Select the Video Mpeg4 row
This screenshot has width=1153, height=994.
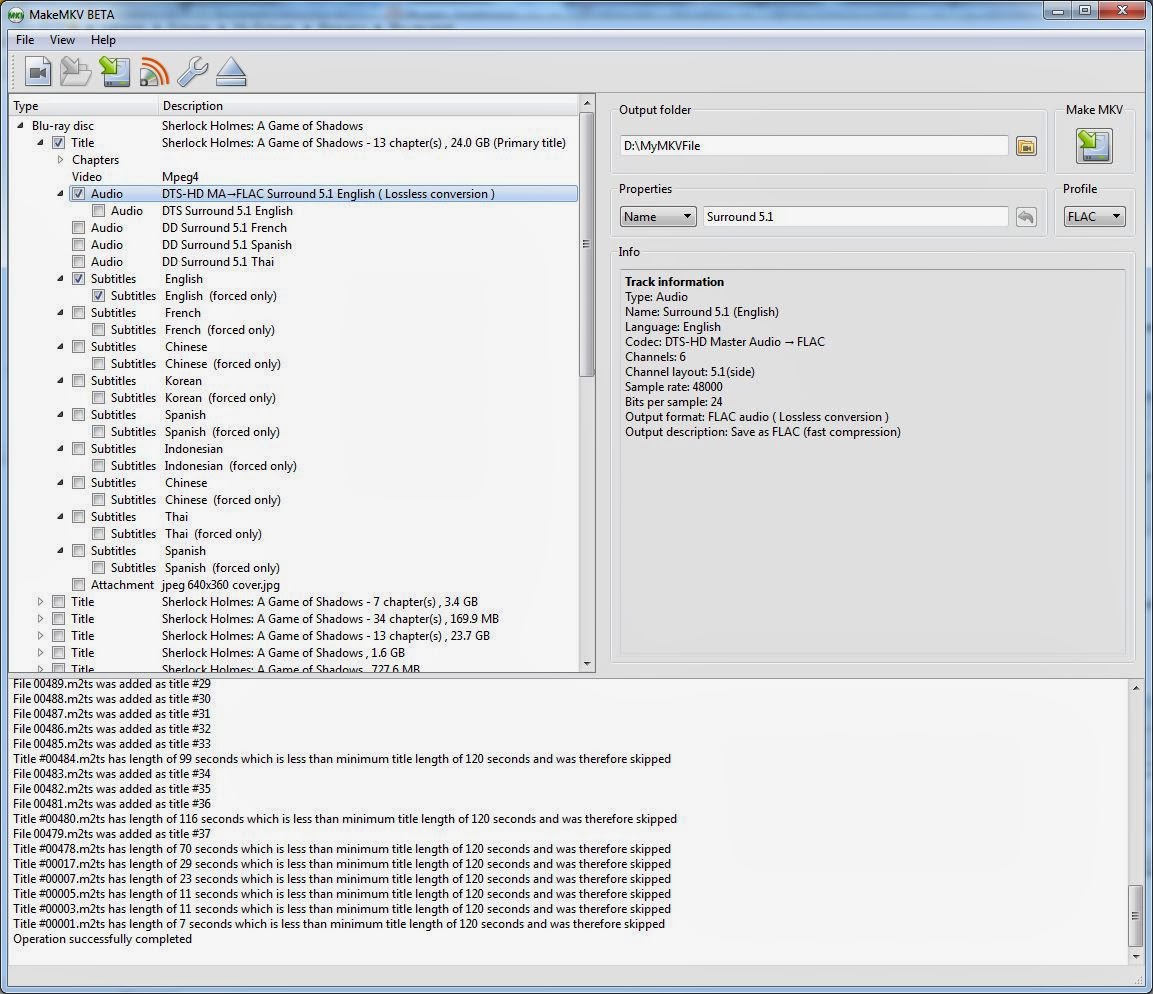(x=293, y=177)
